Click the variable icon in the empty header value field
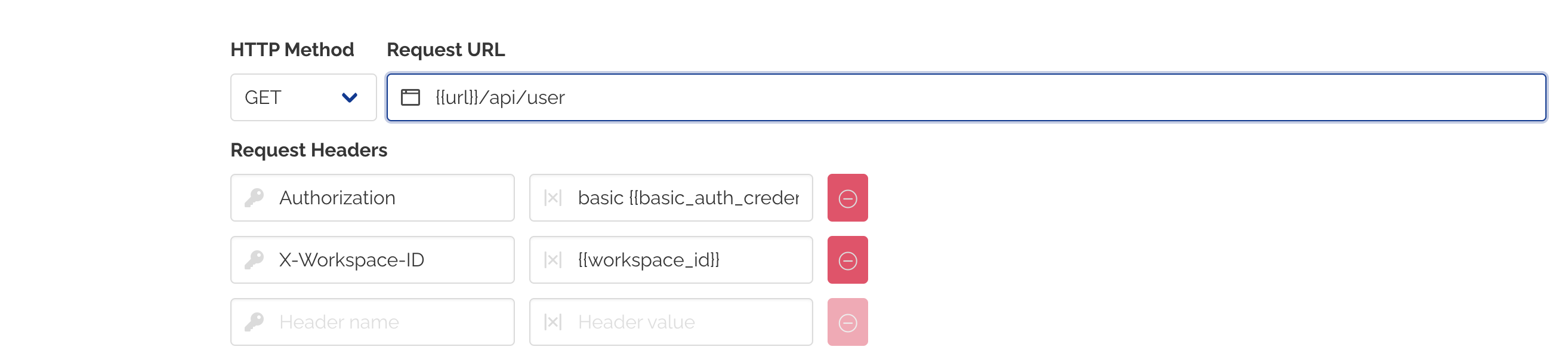This screenshot has height=356, width=1568. (x=552, y=321)
